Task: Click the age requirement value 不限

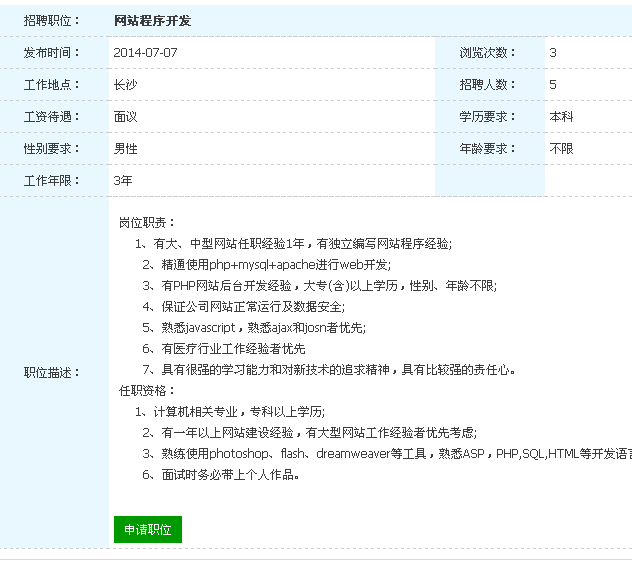Action: click(x=561, y=149)
